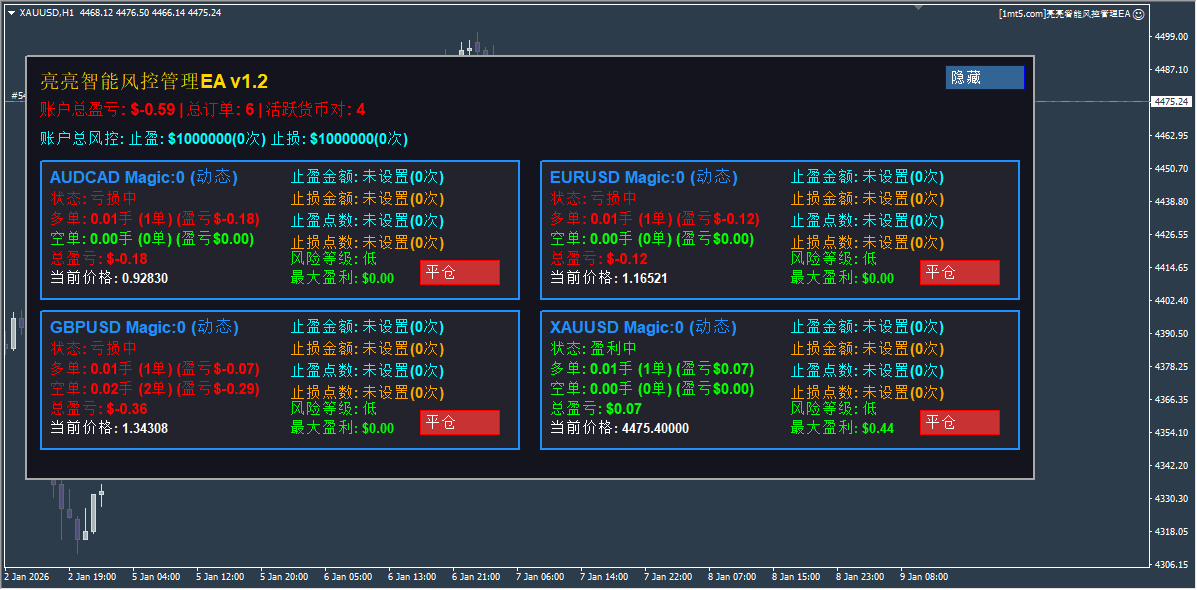Close XAUUSD positions with its 平仓 button

(959, 423)
